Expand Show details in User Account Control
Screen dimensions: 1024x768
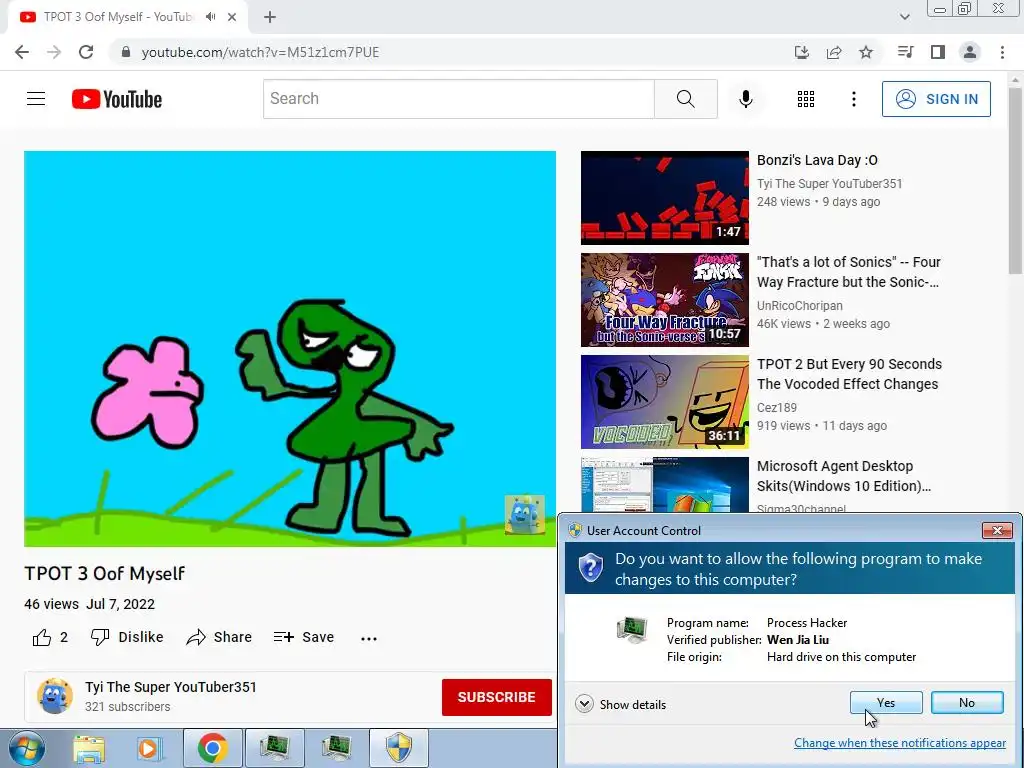point(621,704)
